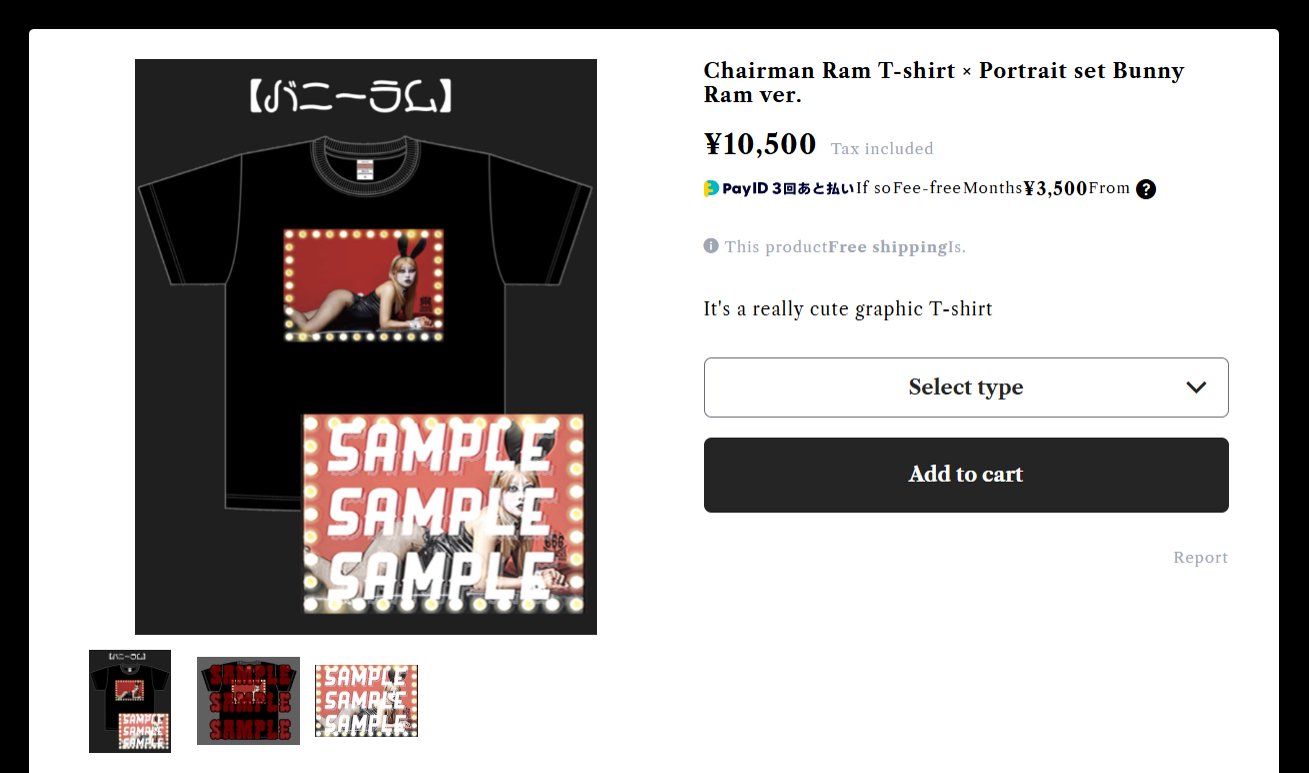The width and height of the screenshot is (1309, 773).
Task: Click the Free shipping text
Action: coord(888,247)
